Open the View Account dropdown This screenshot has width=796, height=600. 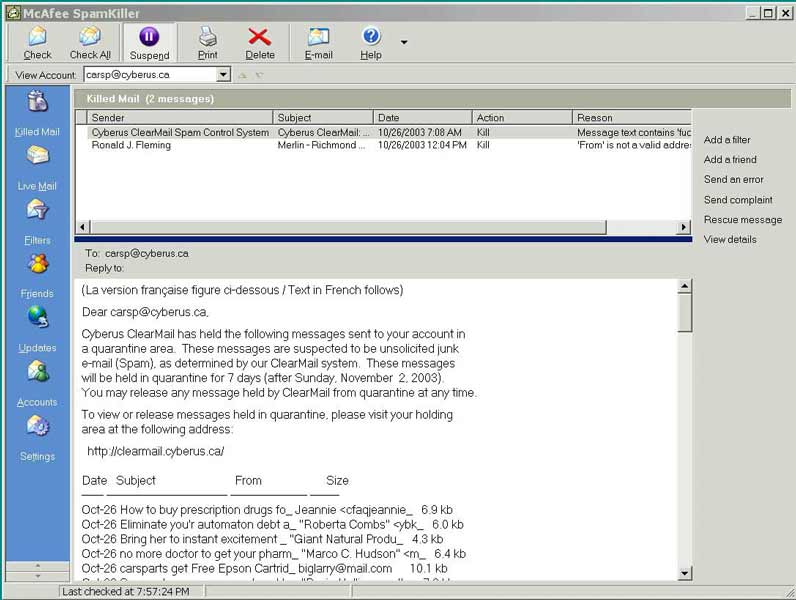pos(224,75)
